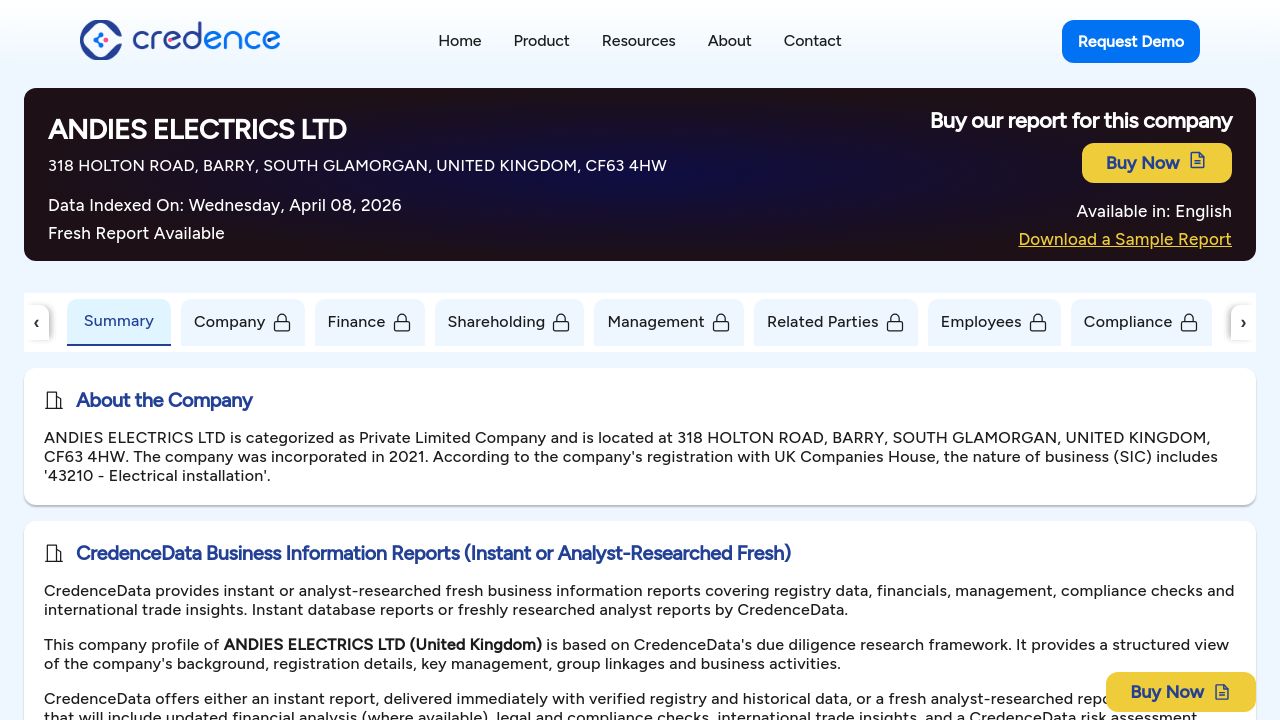Switch to the Management tab

(x=669, y=322)
